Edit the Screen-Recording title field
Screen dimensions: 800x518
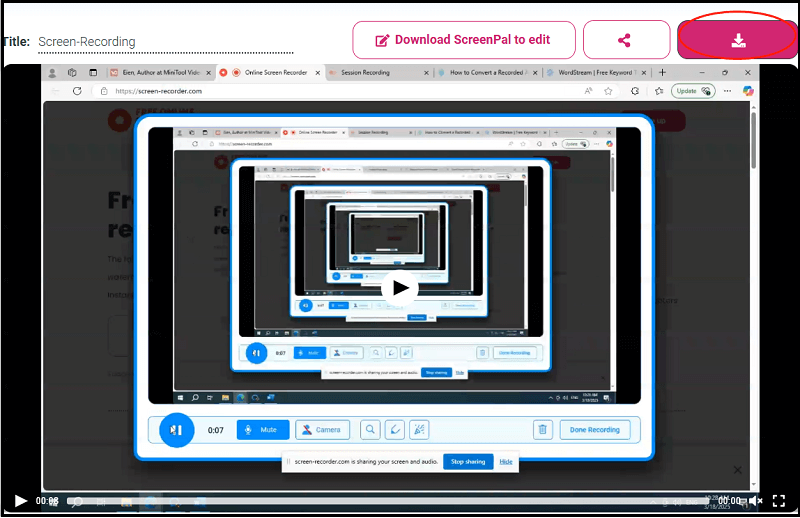click(165, 42)
